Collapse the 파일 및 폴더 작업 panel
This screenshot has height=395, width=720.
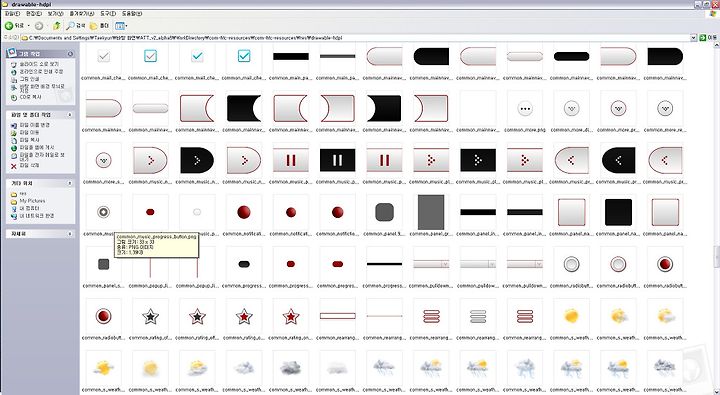pos(70,115)
